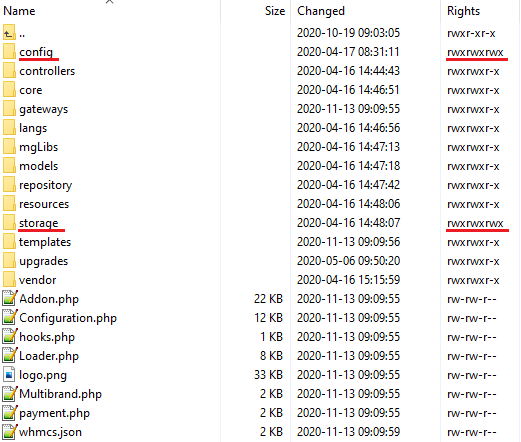Screen dimensions: 521x442
Task: Select the controllers folder icon
Action: (9, 71)
